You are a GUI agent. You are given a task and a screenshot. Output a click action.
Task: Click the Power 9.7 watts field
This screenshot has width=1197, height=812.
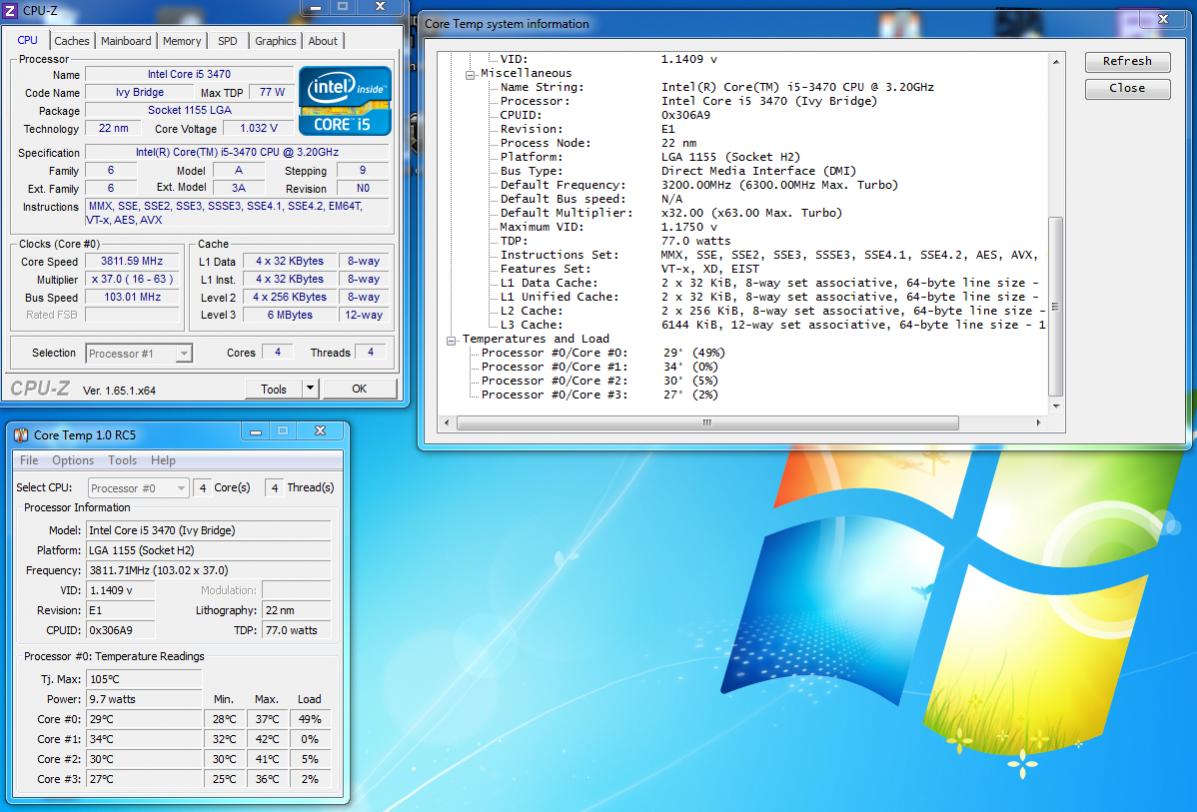(144, 699)
